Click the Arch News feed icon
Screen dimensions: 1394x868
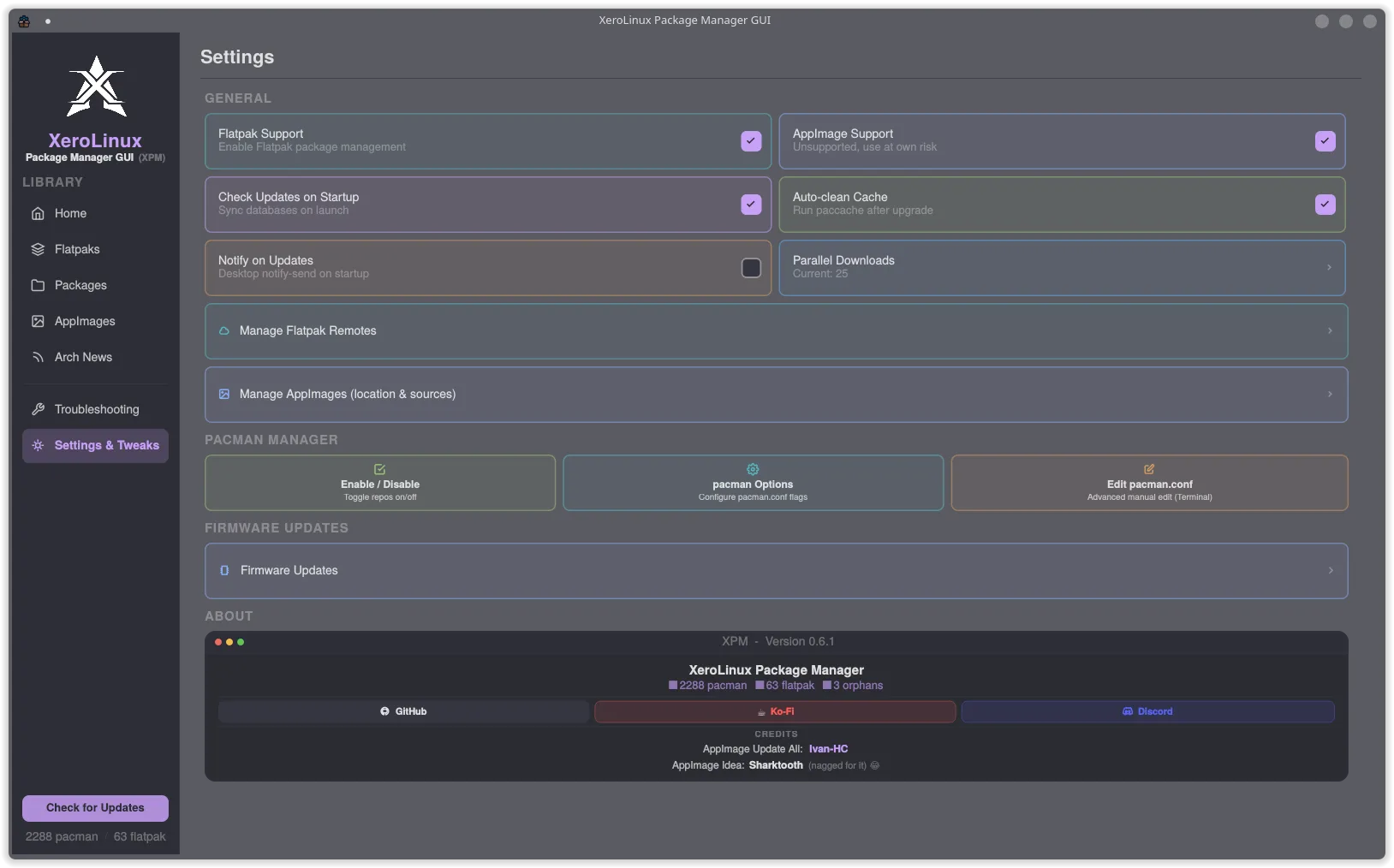point(38,357)
